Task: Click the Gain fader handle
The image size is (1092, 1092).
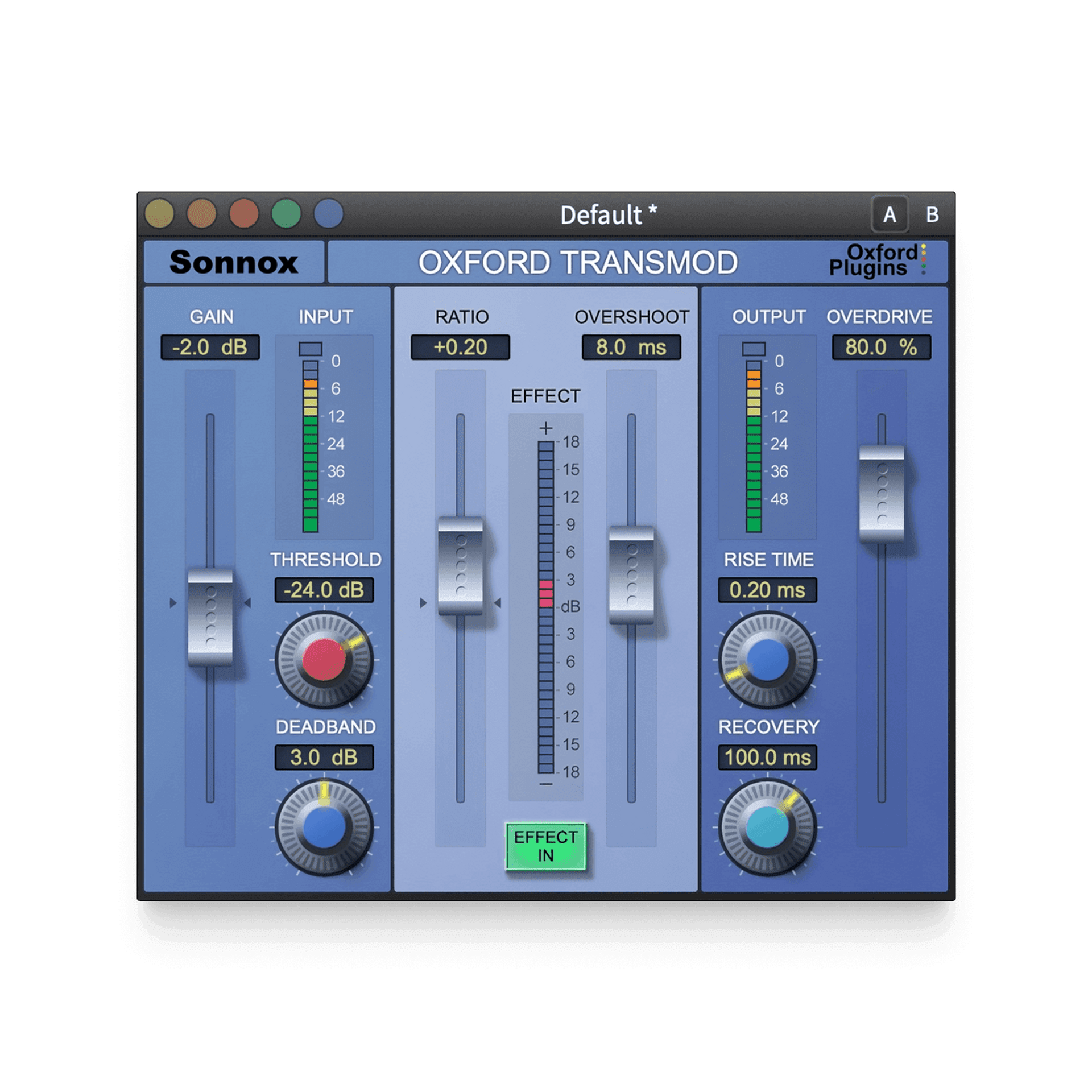Action: 210,617
